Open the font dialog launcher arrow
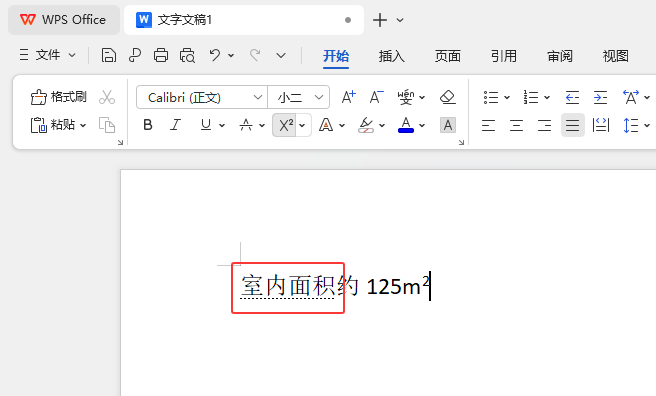Screen dimensions: 656x396 [461, 143]
